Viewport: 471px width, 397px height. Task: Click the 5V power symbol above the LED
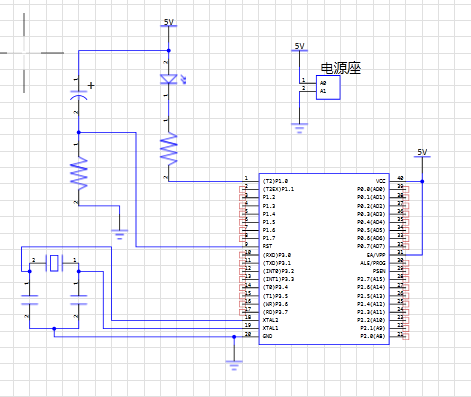point(169,23)
